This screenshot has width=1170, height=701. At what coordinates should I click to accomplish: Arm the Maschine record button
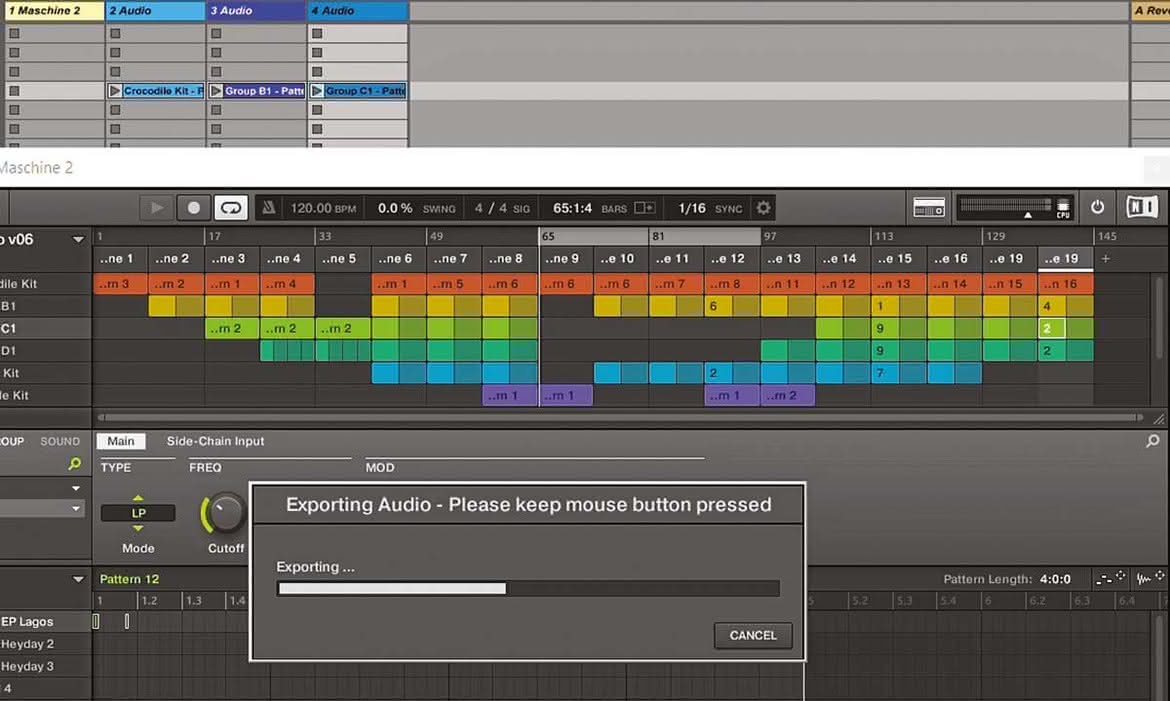(193, 208)
